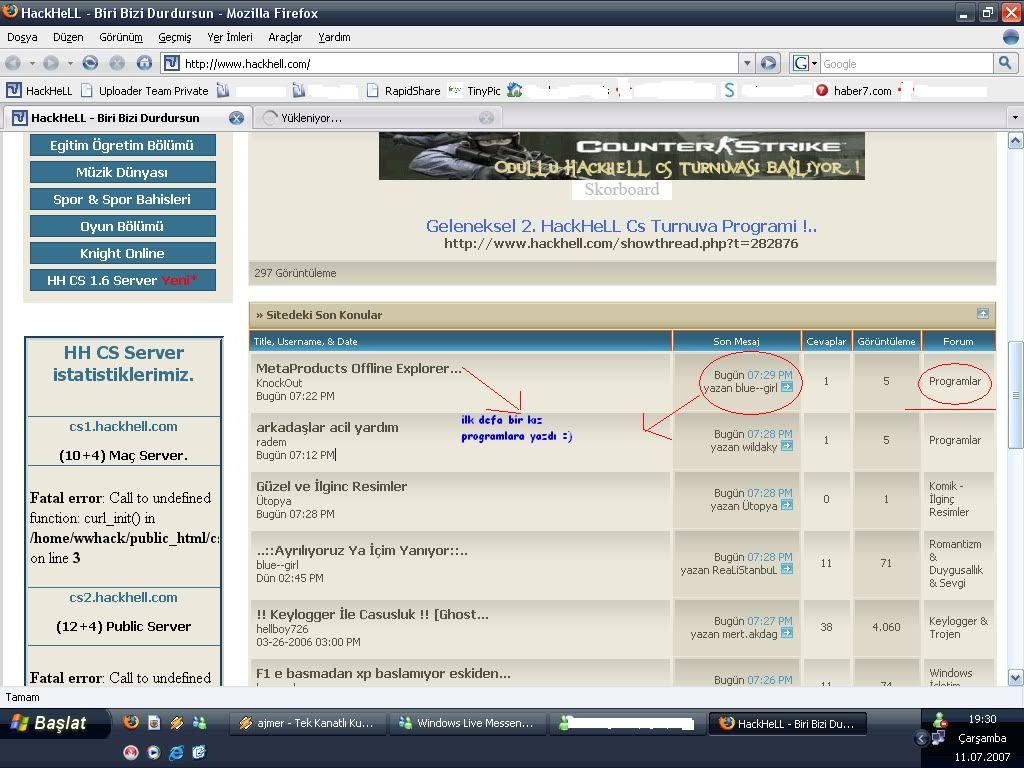Open the Görünüm menu
The width and height of the screenshot is (1024, 768).
[121, 37]
